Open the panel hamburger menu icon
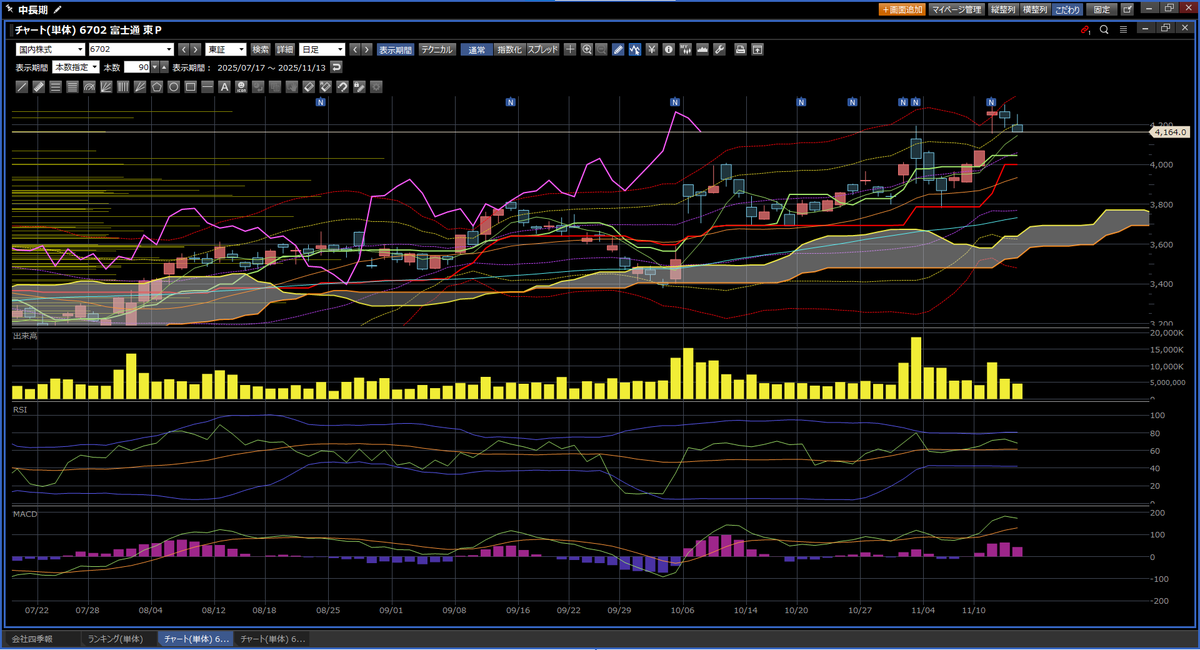The width and height of the screenshot is (1200, 650). point(1123,30)
